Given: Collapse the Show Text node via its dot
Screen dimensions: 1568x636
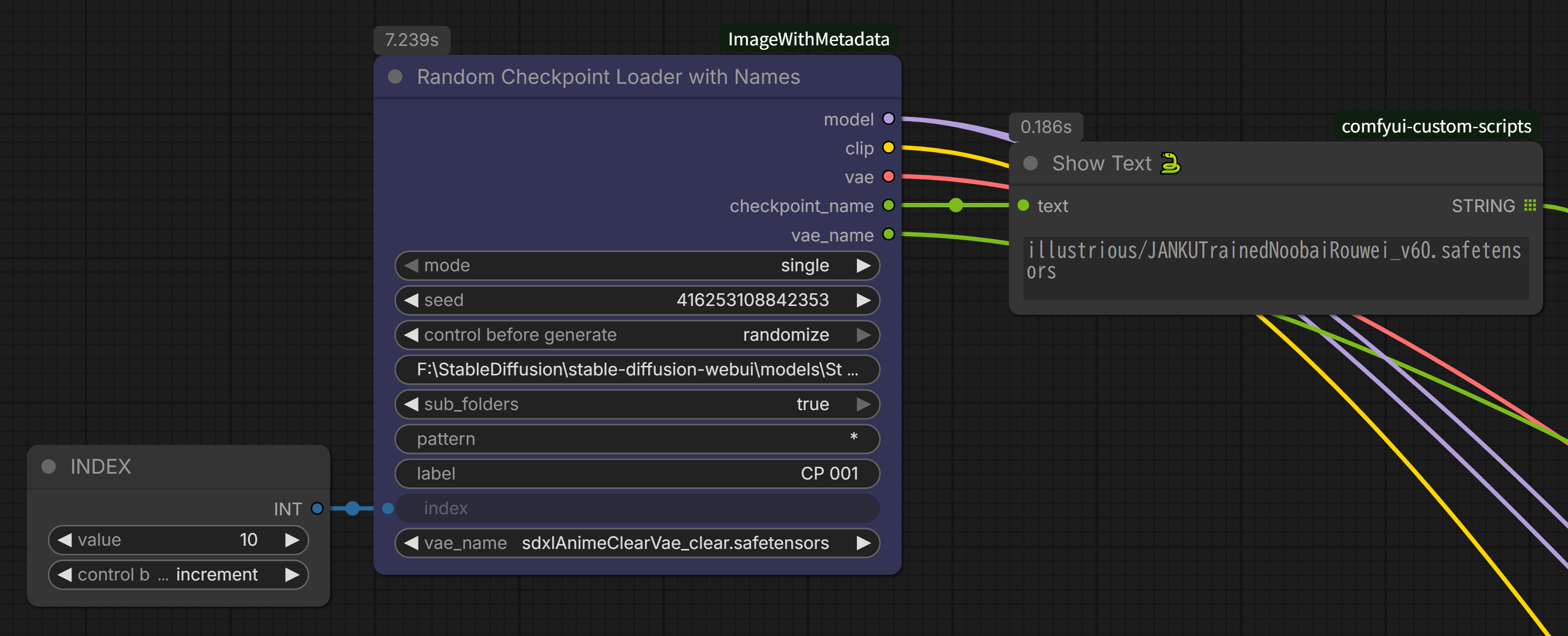Looking at the screenshot, I should pyautogui.click(x=1030, y=163).
